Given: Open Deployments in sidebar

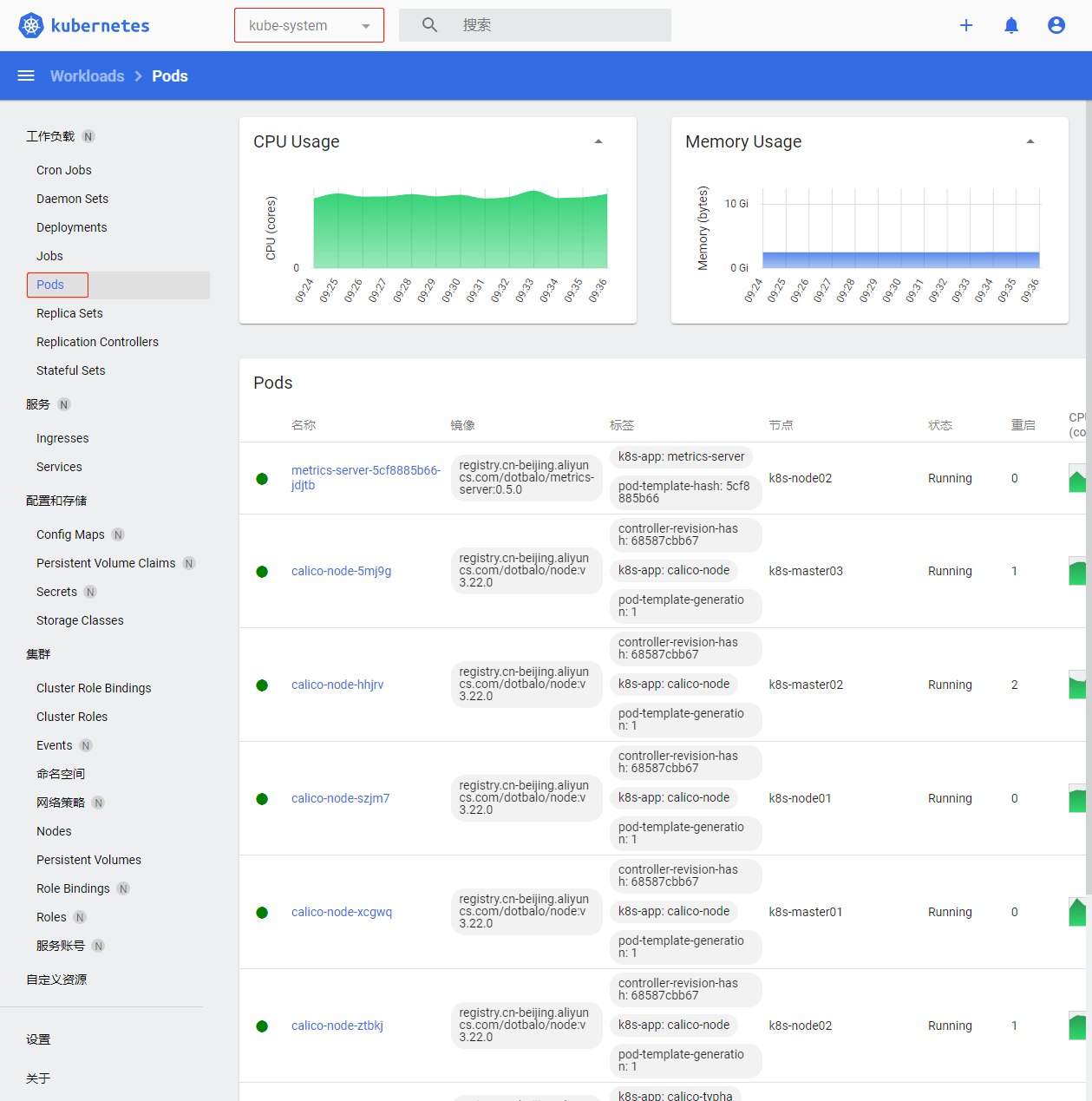Looking at the screenshot, I should pyautogui.click(x=72, y=227).
